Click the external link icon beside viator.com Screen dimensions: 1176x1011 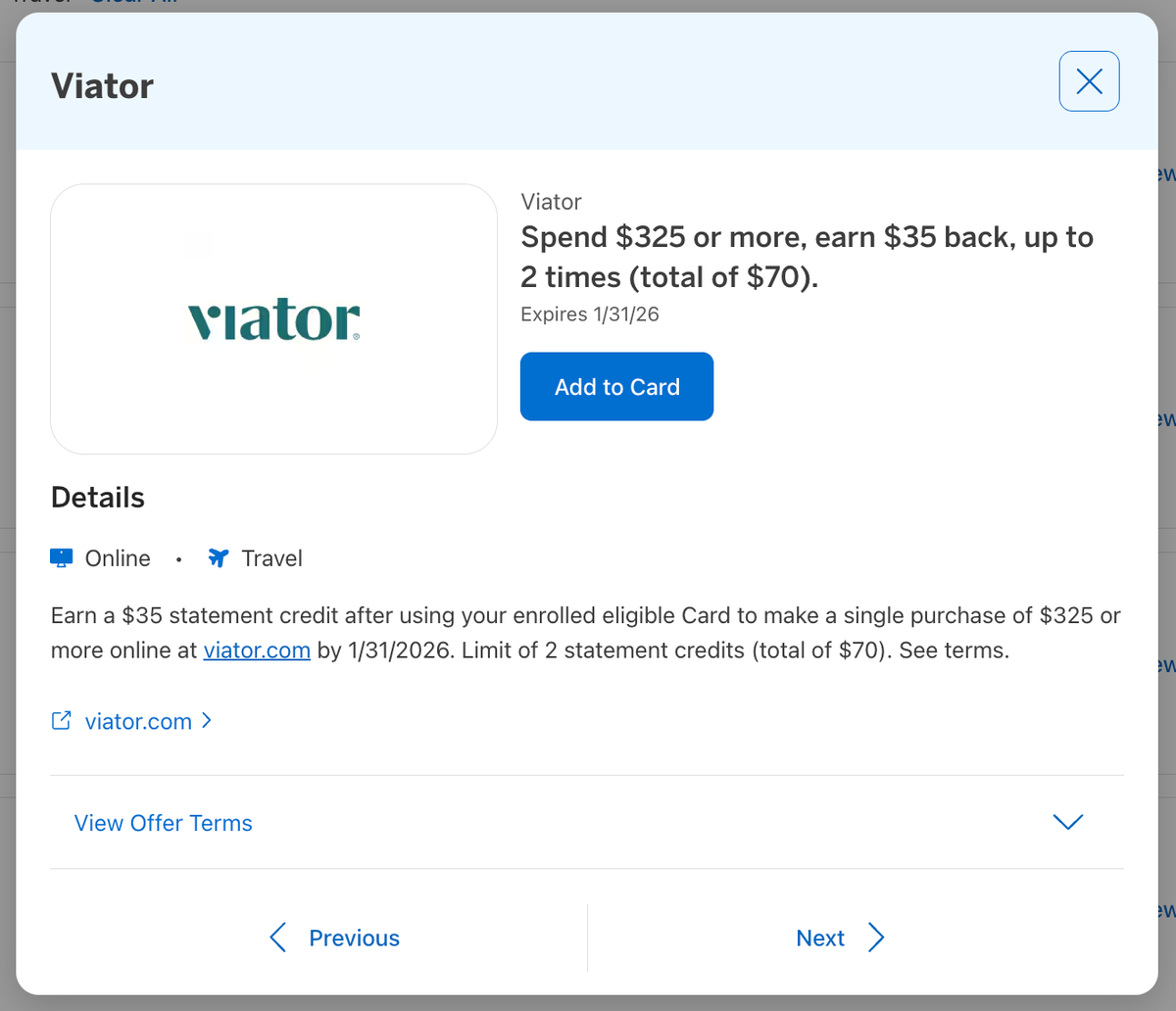tap(60, 720)
